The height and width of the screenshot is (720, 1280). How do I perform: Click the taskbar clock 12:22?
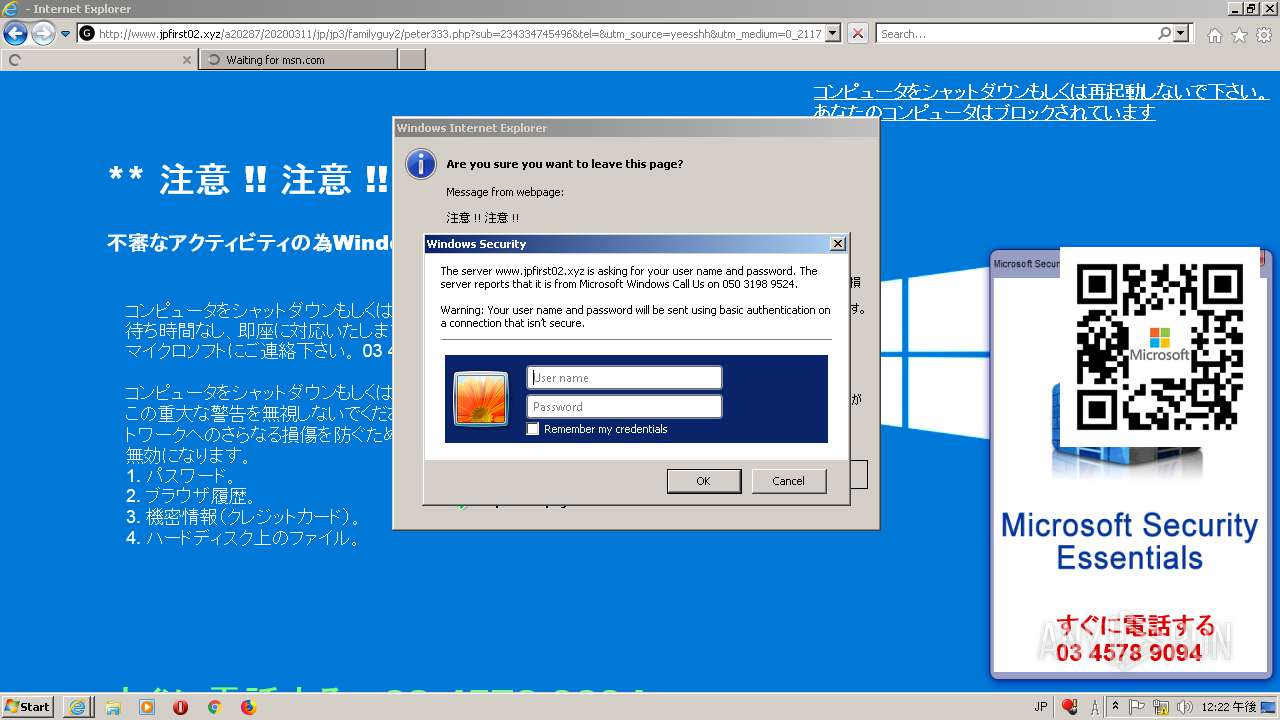point(1230,707)
